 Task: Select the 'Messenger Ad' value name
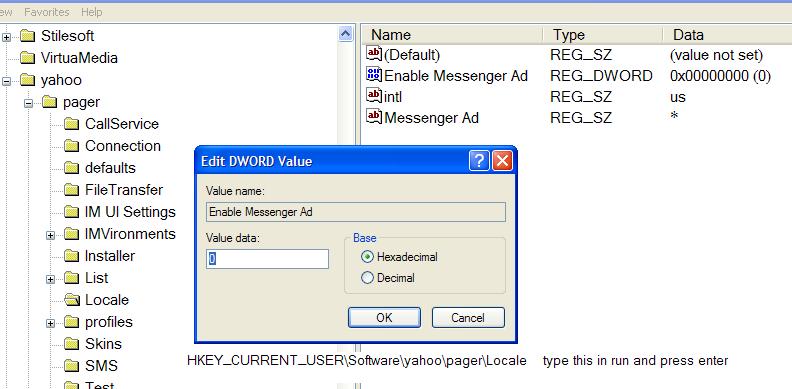coord(431,118)
